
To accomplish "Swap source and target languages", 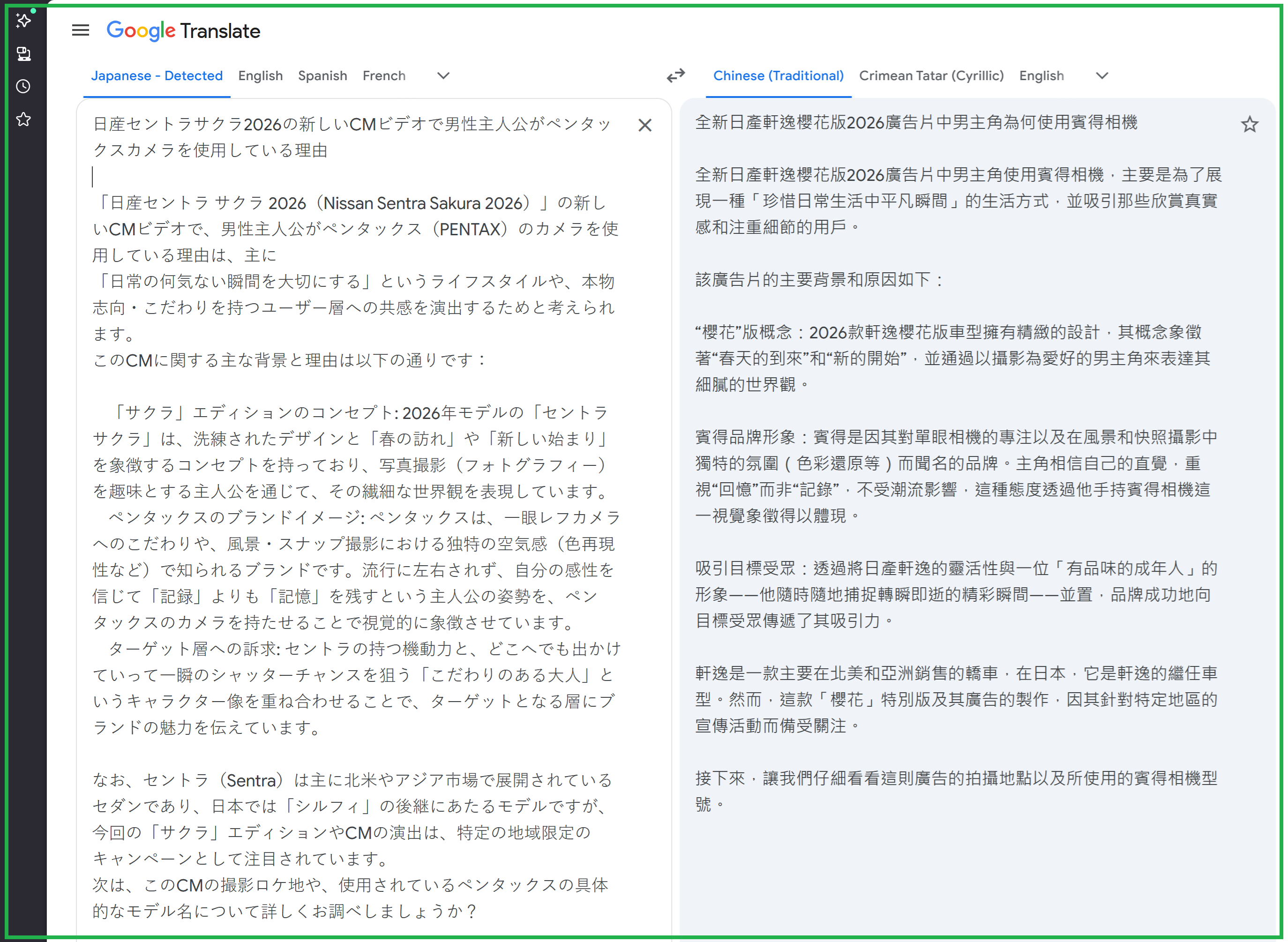I will [676, 75].
